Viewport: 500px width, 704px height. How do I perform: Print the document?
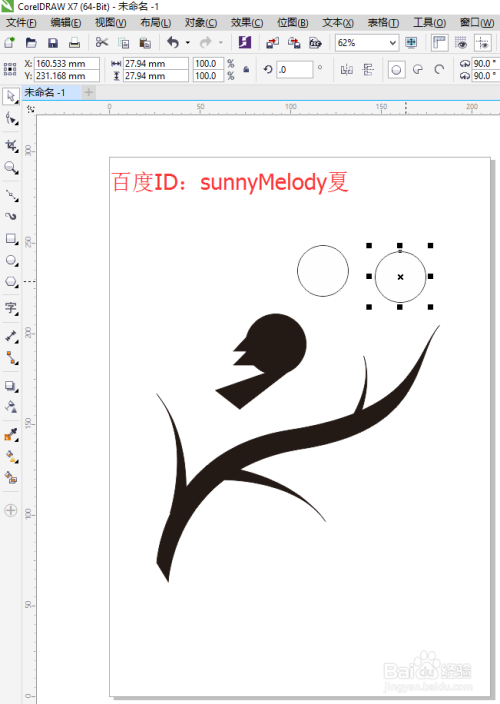pos(75,43)
